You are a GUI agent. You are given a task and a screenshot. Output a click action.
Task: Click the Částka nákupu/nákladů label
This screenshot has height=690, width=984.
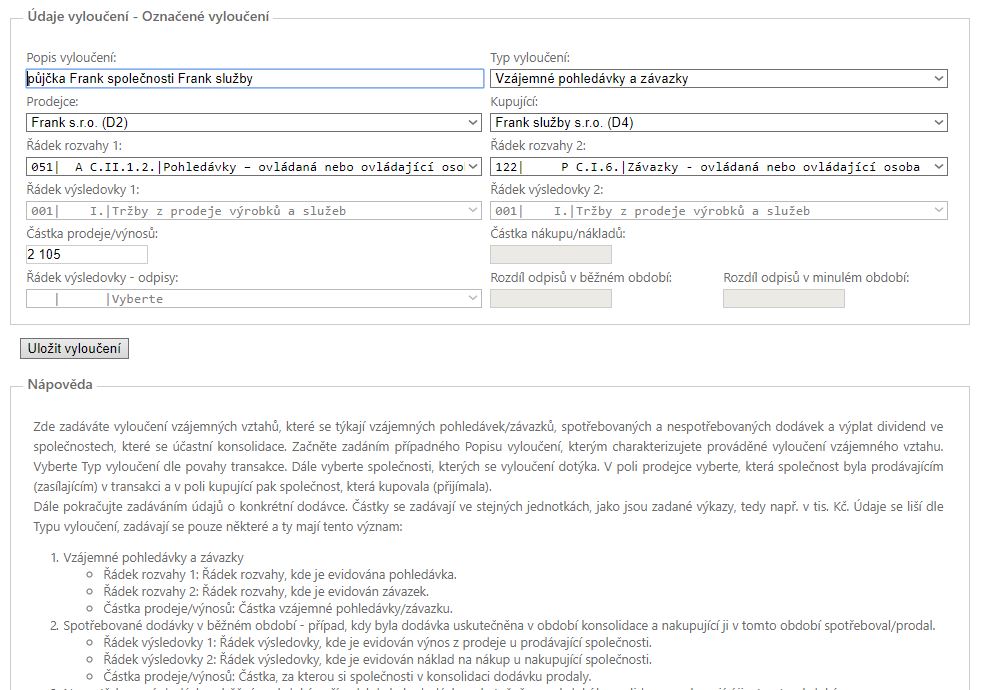[558, 234]
